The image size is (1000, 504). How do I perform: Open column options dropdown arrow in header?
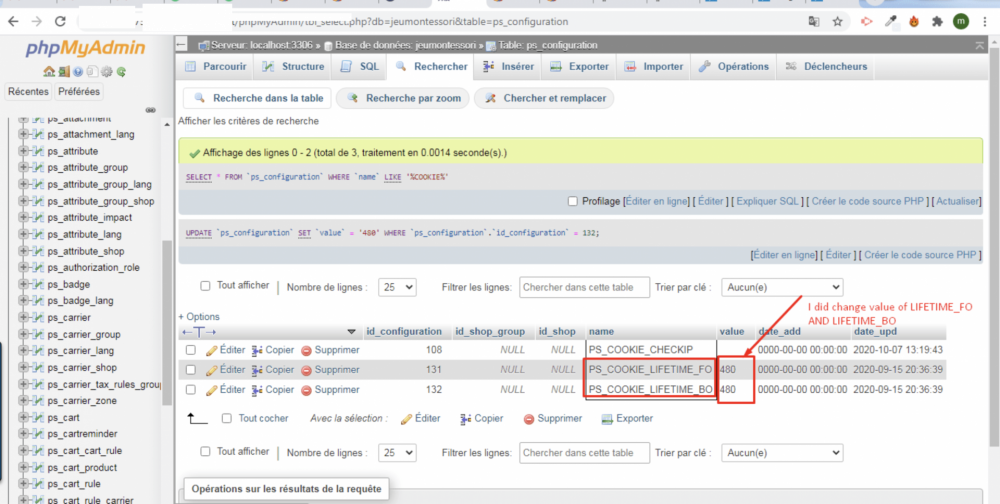(x=351, y=332)
